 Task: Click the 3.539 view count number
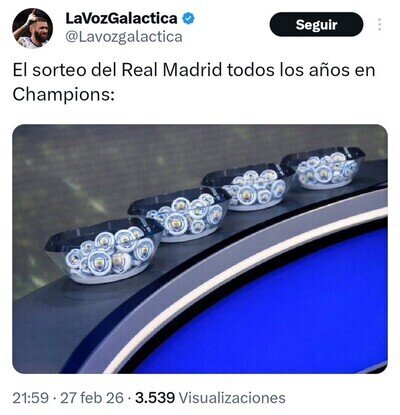(155, 398)
